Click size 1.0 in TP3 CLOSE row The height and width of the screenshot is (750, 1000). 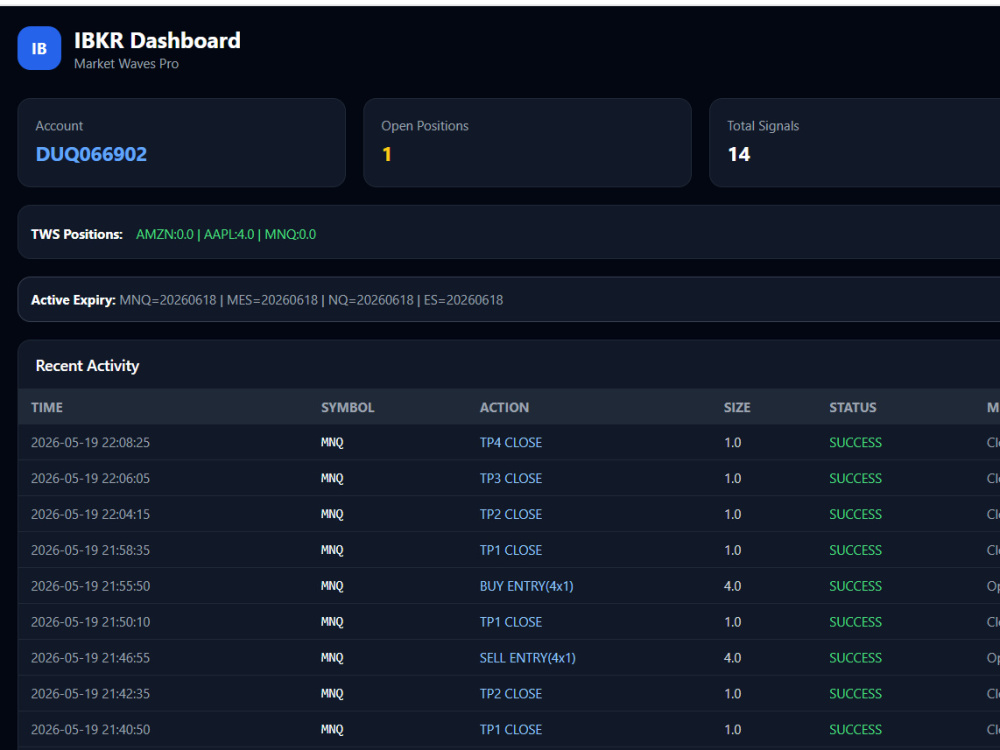point(733,478)
